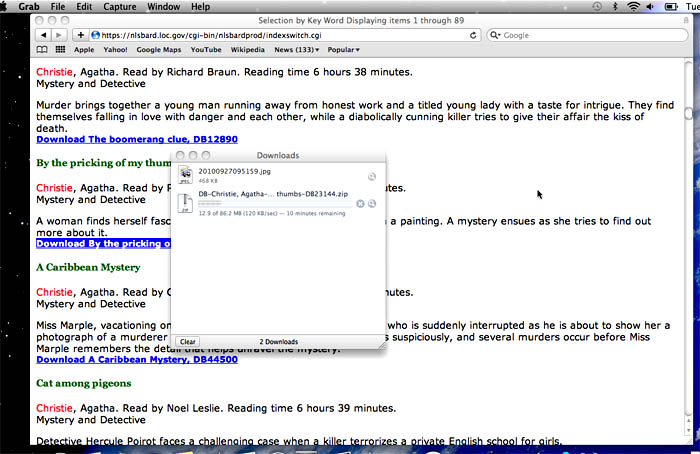Stop the Christie zip file download

click(360, 204)
